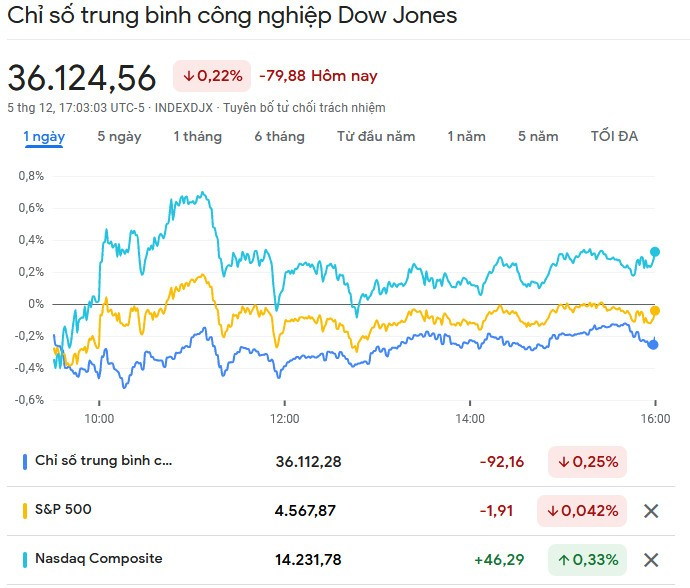690x588 pixels.
Task: Click the S&P 500 0,042% decrease badge
Action: click(x=581, y=511)
